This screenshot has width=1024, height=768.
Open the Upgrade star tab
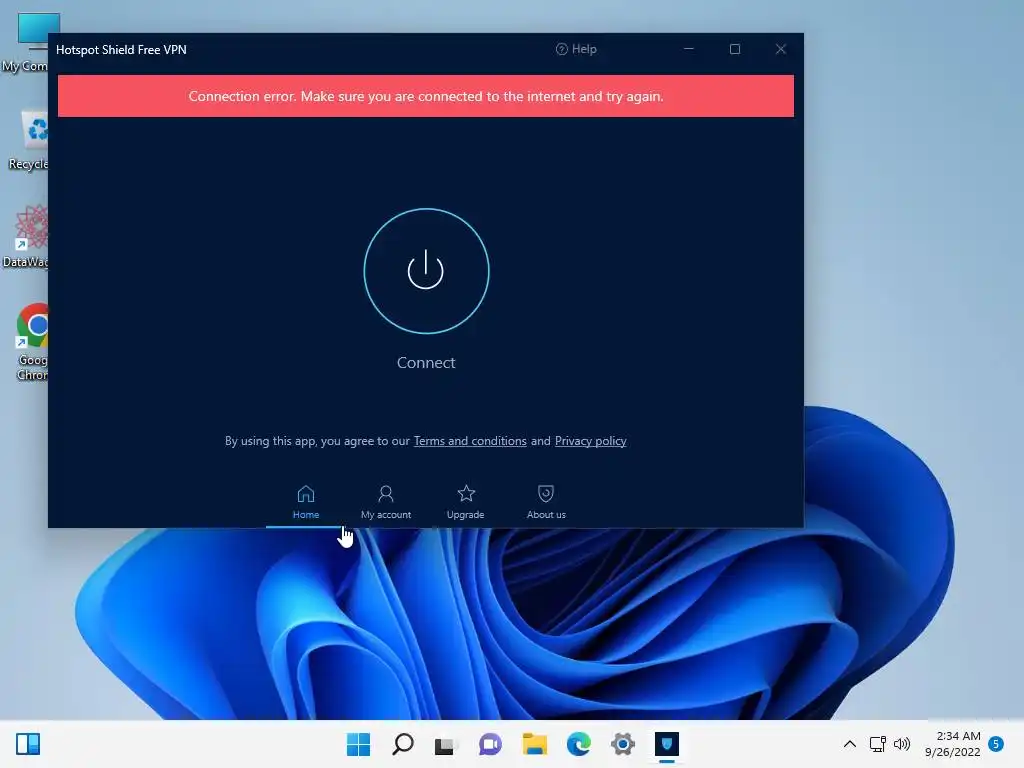(x=466, y=502)
